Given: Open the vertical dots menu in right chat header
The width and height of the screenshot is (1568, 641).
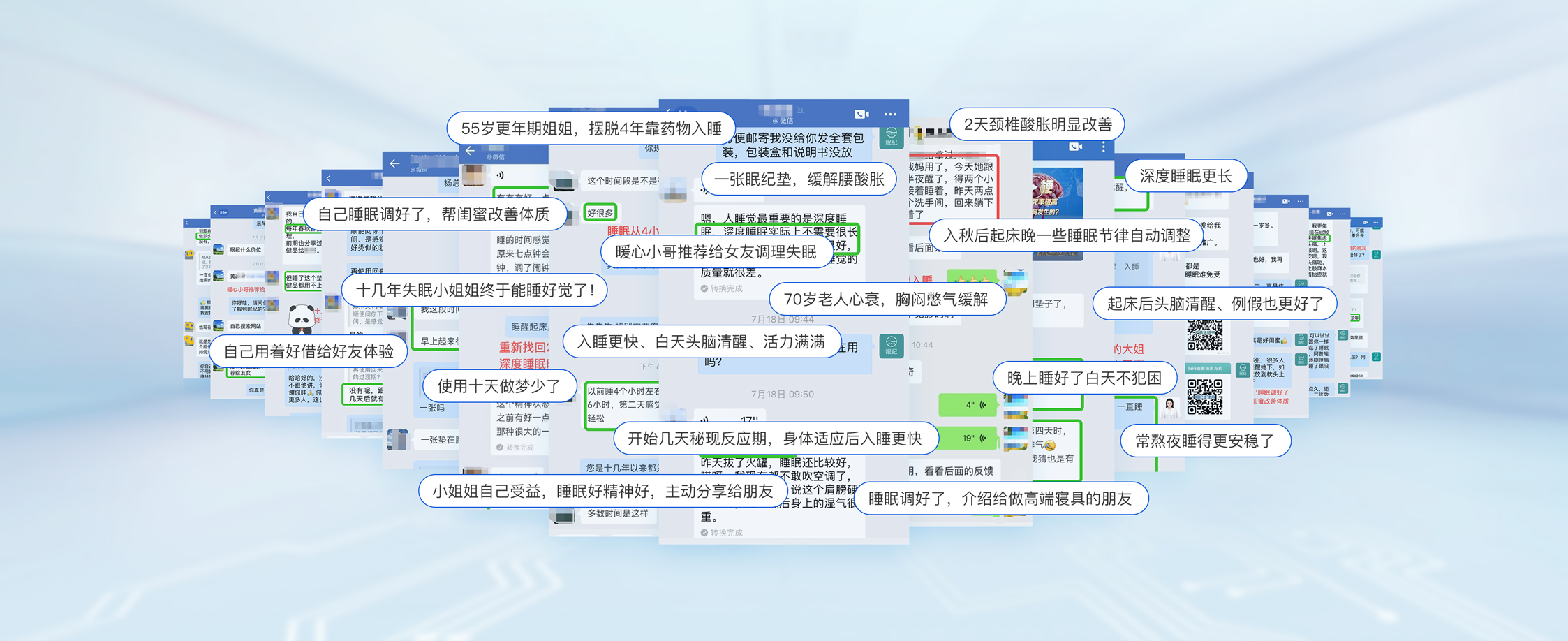Looking at the screenshot, I should (x=1104, y=147).
